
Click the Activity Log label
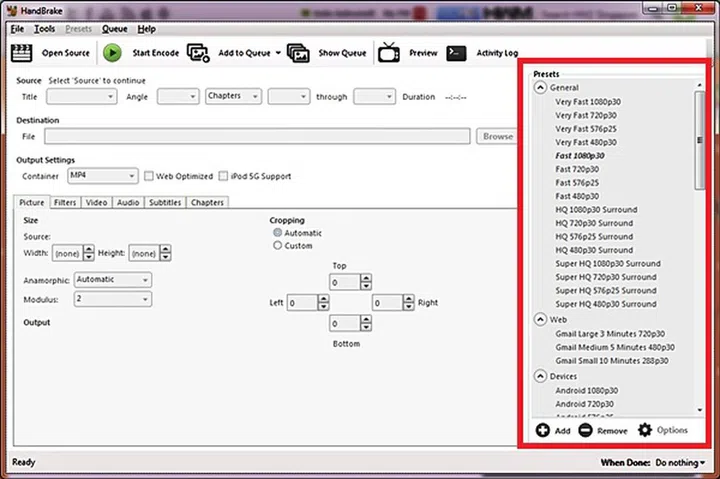(x=497, y=53)
